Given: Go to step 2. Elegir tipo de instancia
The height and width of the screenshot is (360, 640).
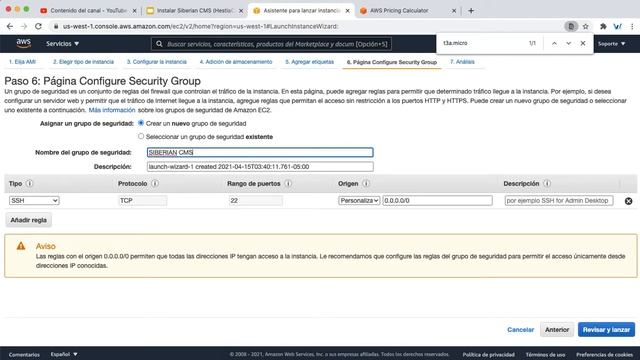Looking at the screenshot, I should pyautogui.click(x=83, y=62).
